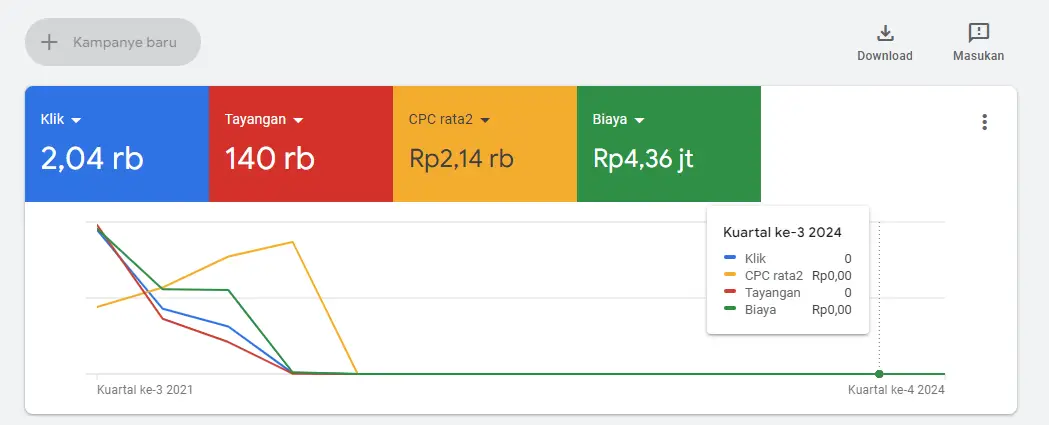Click the Masukan text label
This screenshot has height=425, width=1049.
[979, 56]
